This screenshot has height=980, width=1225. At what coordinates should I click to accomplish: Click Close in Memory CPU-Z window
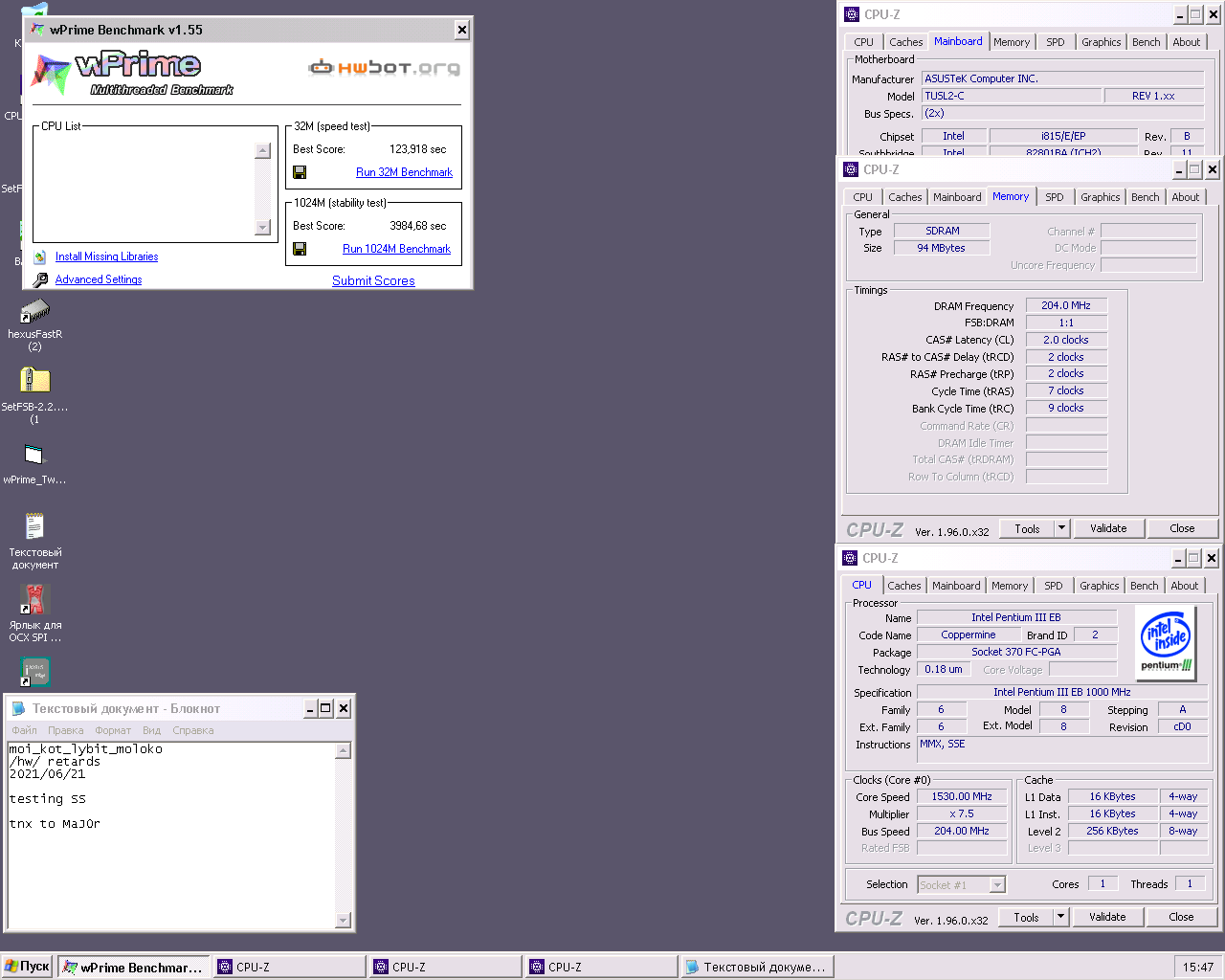coord(1182,528)
